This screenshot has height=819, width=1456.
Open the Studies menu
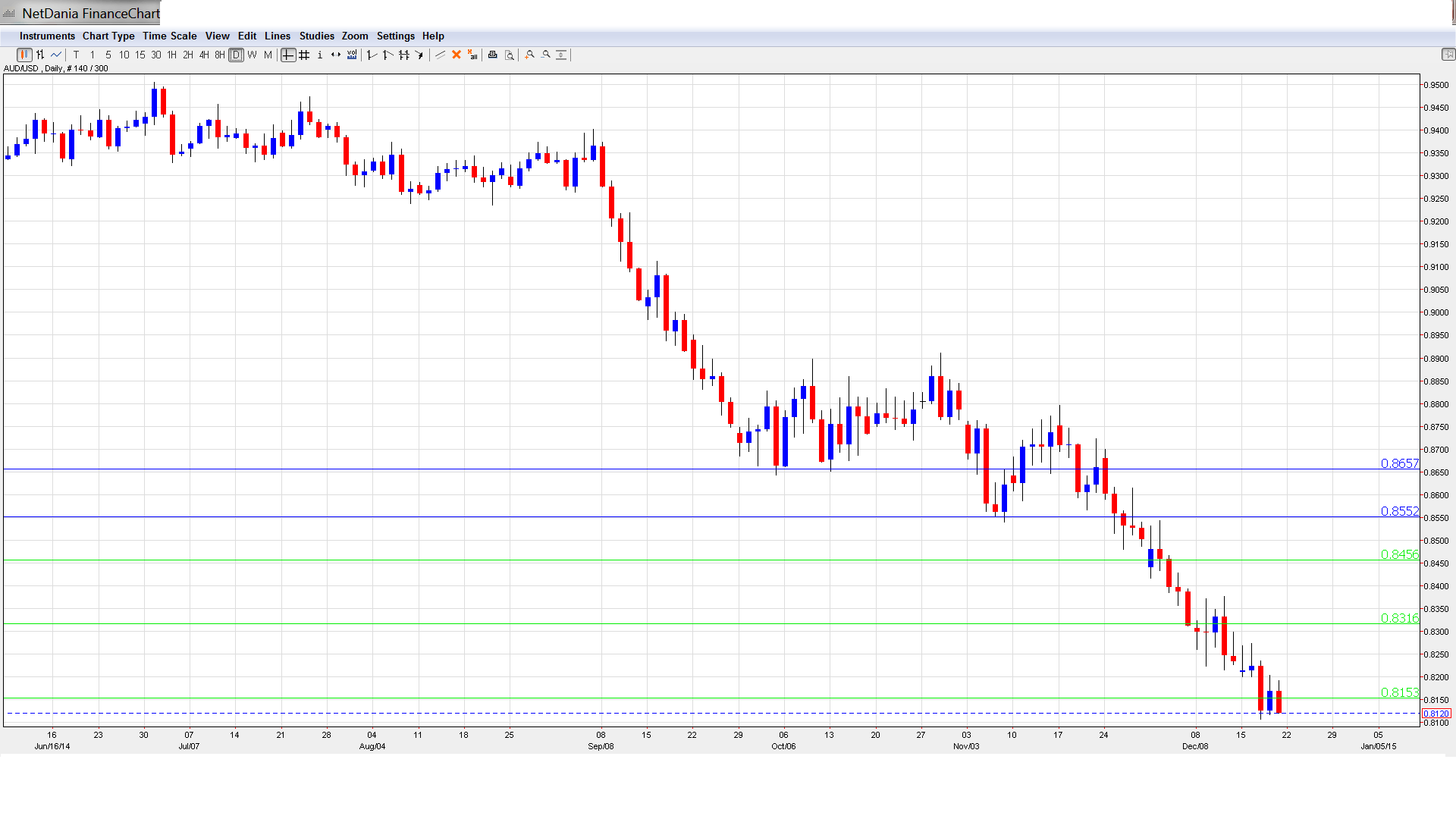pyautogui.click(x=317, y=36)
